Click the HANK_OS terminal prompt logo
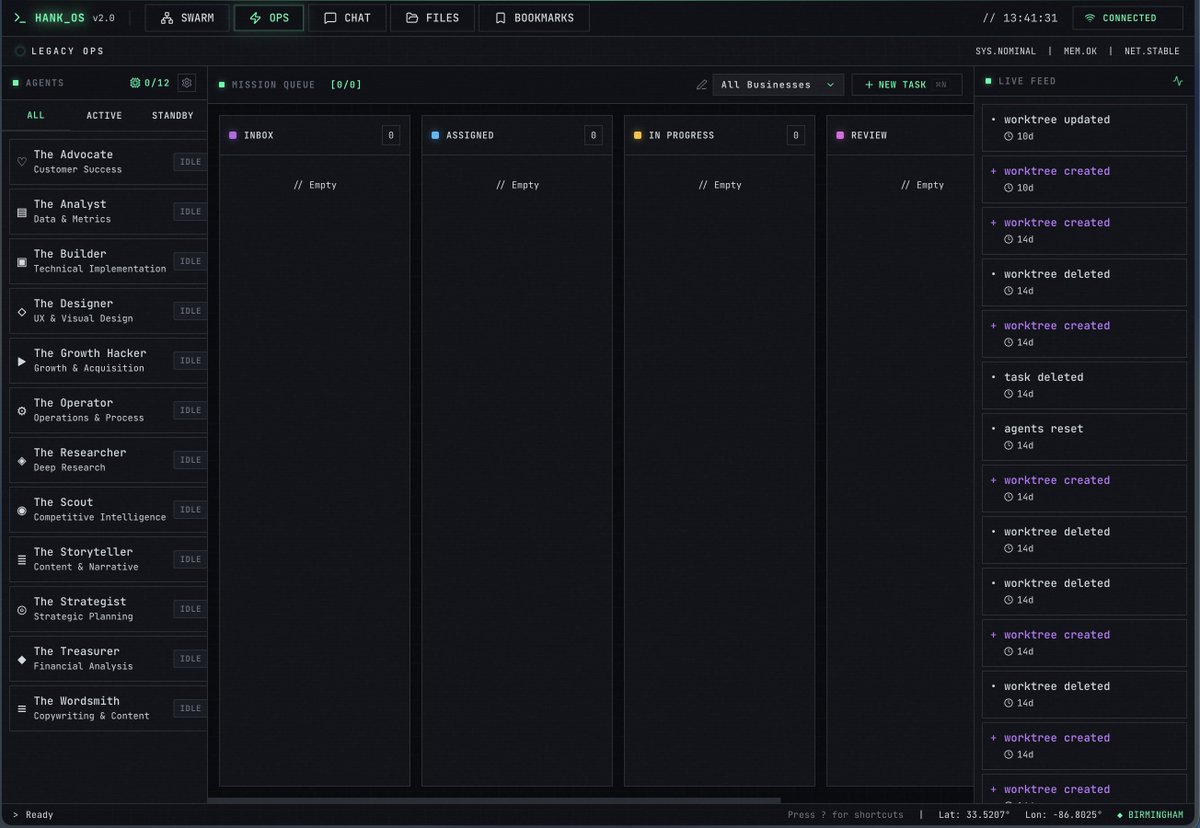Image resolution: width=1200 pixels, height=828 pixels. click(20, 18)
